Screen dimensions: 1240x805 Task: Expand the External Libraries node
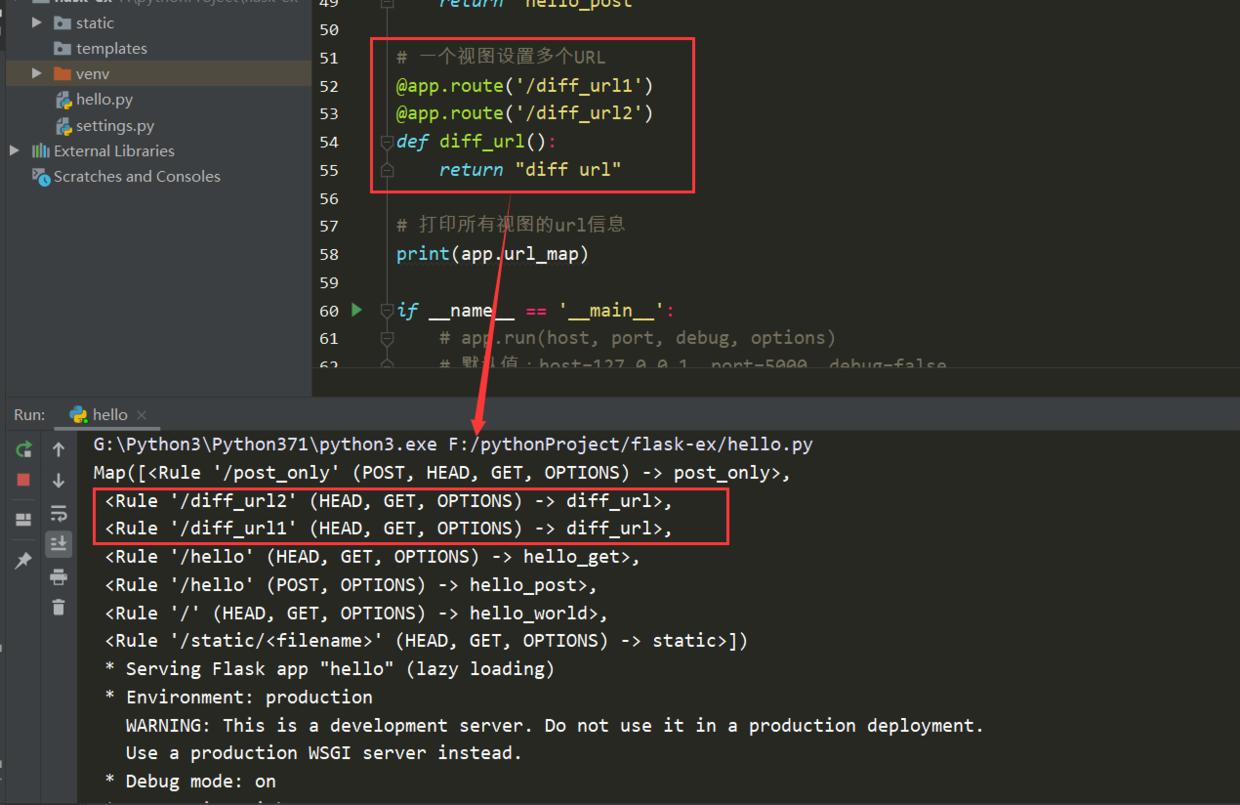pyautogui.click(x=14, y=150)
